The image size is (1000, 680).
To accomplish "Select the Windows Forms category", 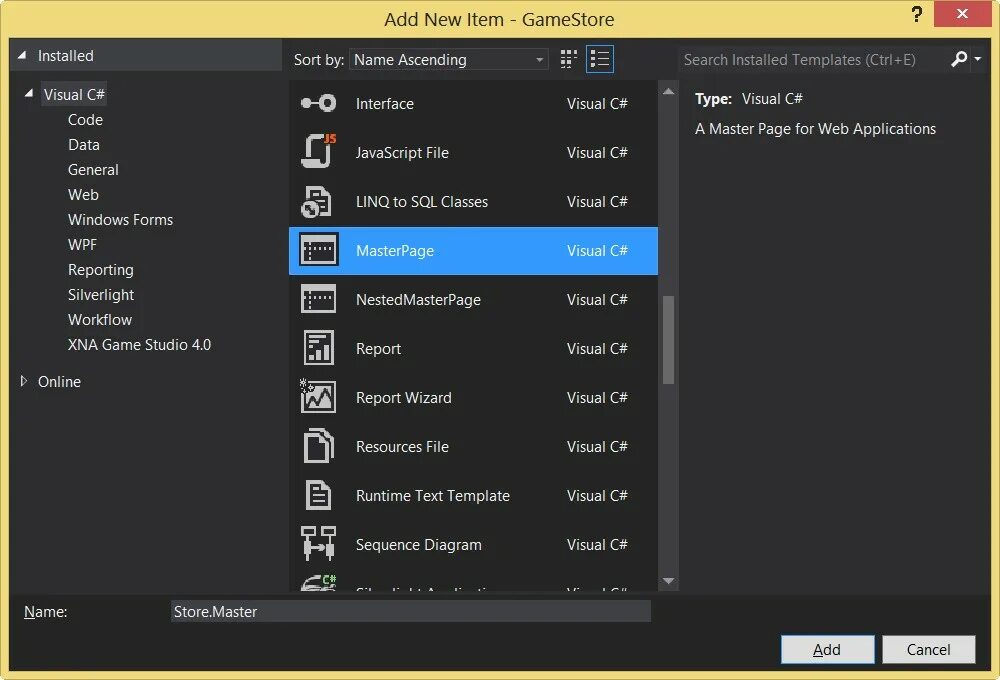I will click(x=120, y=219).
